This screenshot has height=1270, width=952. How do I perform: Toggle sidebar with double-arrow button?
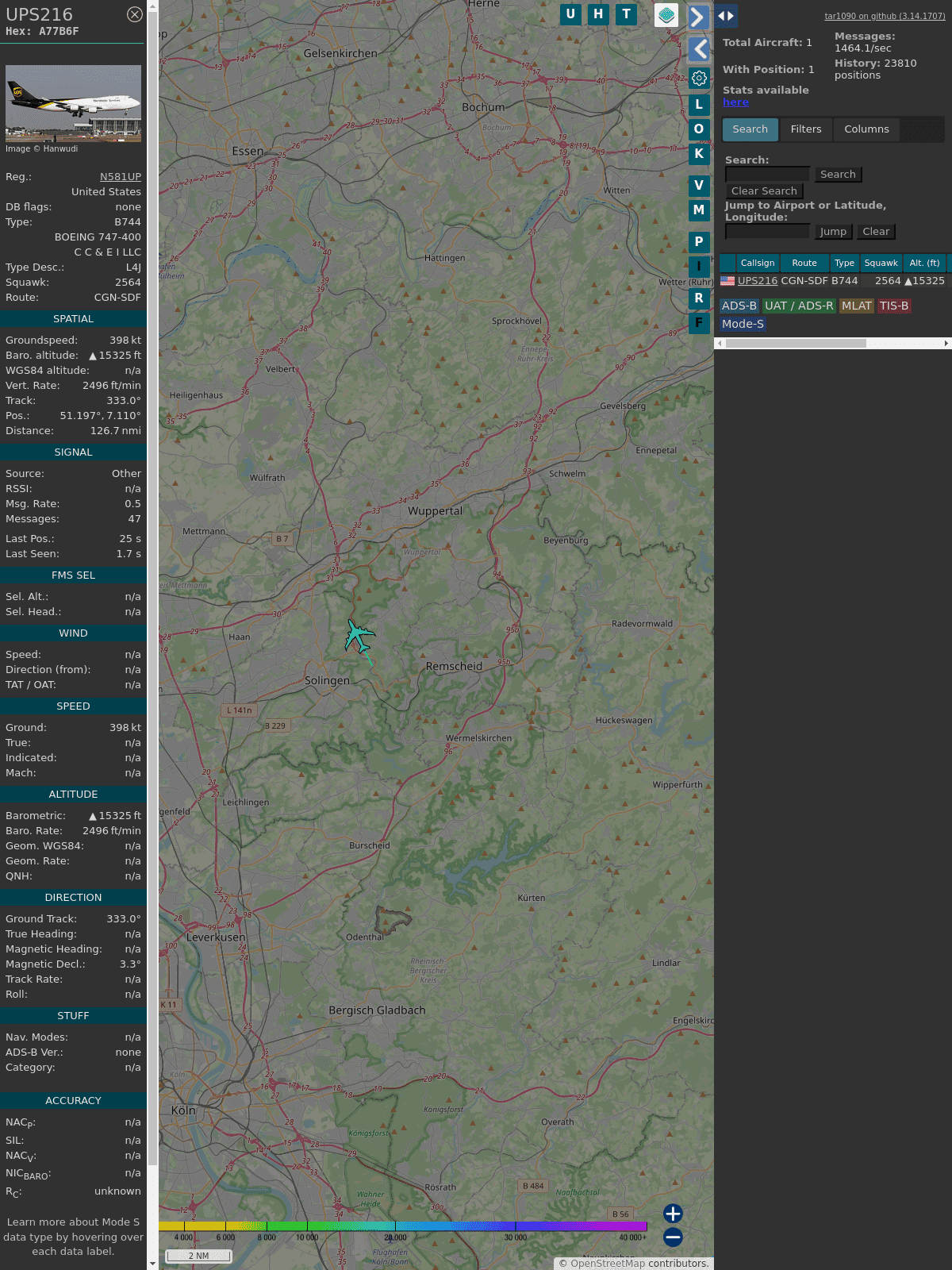tap(726, 15)
